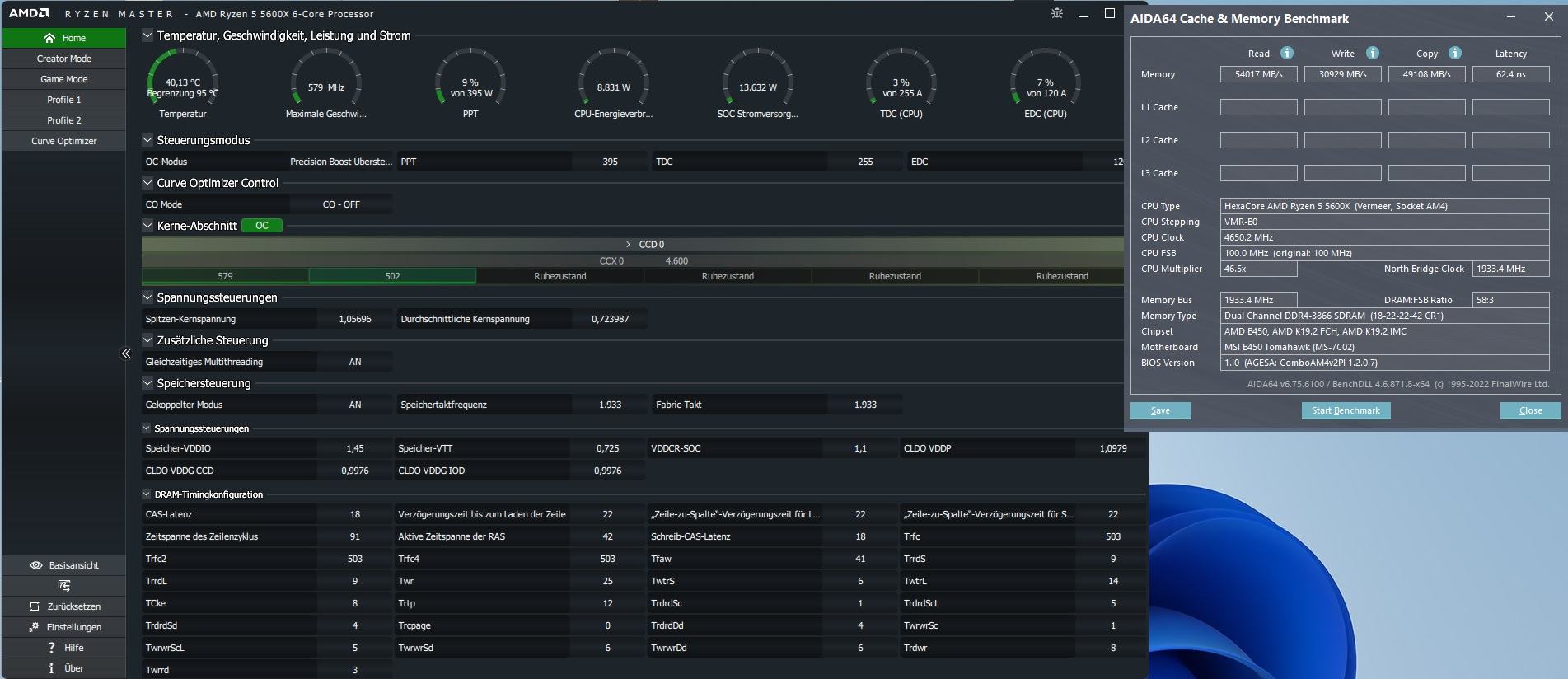
Task: Click Copy info icon in AIDA64
Action: (1455, 53)
